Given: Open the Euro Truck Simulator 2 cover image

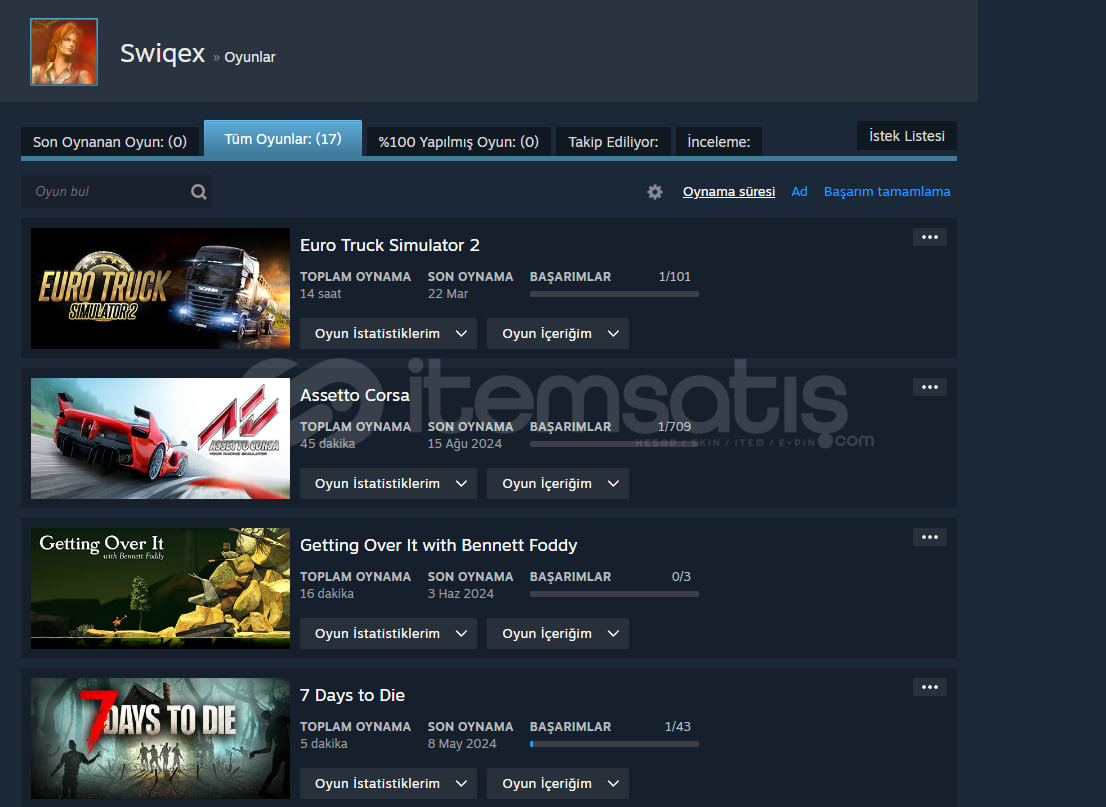Looking at the screenshot, I should tap(160, 289).
